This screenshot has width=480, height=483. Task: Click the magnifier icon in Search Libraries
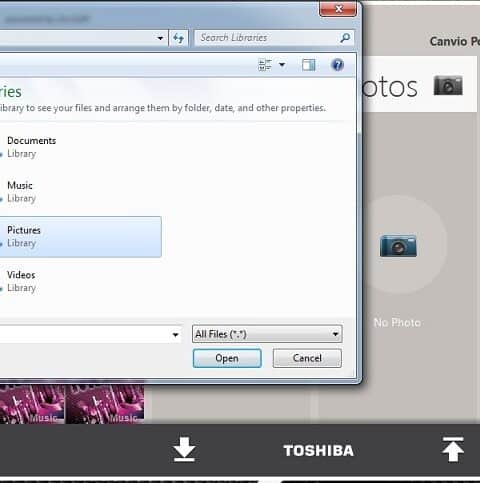345,38
